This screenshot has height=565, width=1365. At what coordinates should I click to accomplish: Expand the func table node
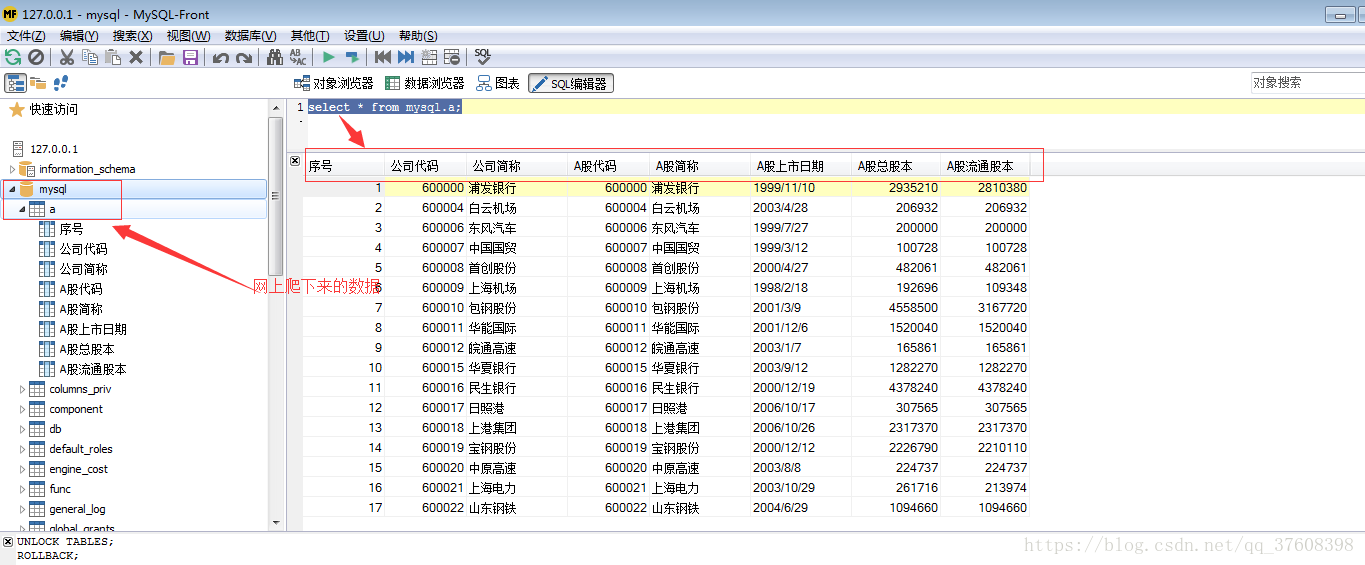click(x=22, y=489)
